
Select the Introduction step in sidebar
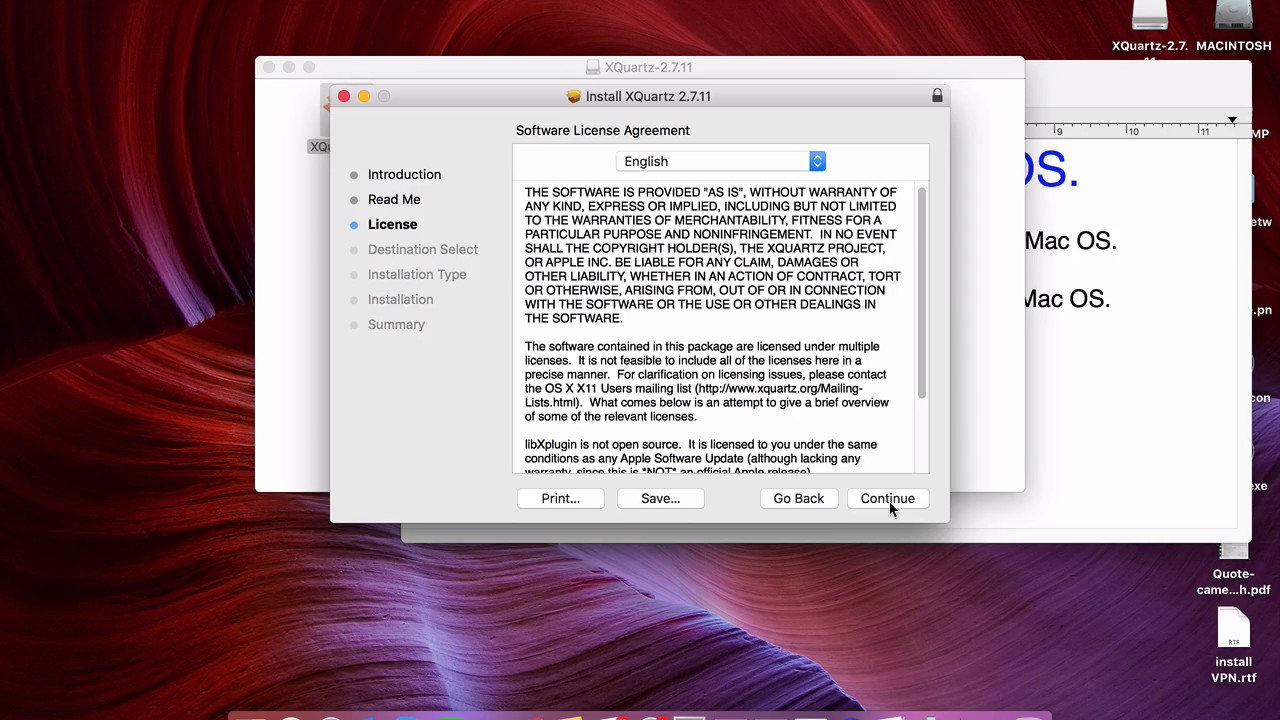click(404, 174)
